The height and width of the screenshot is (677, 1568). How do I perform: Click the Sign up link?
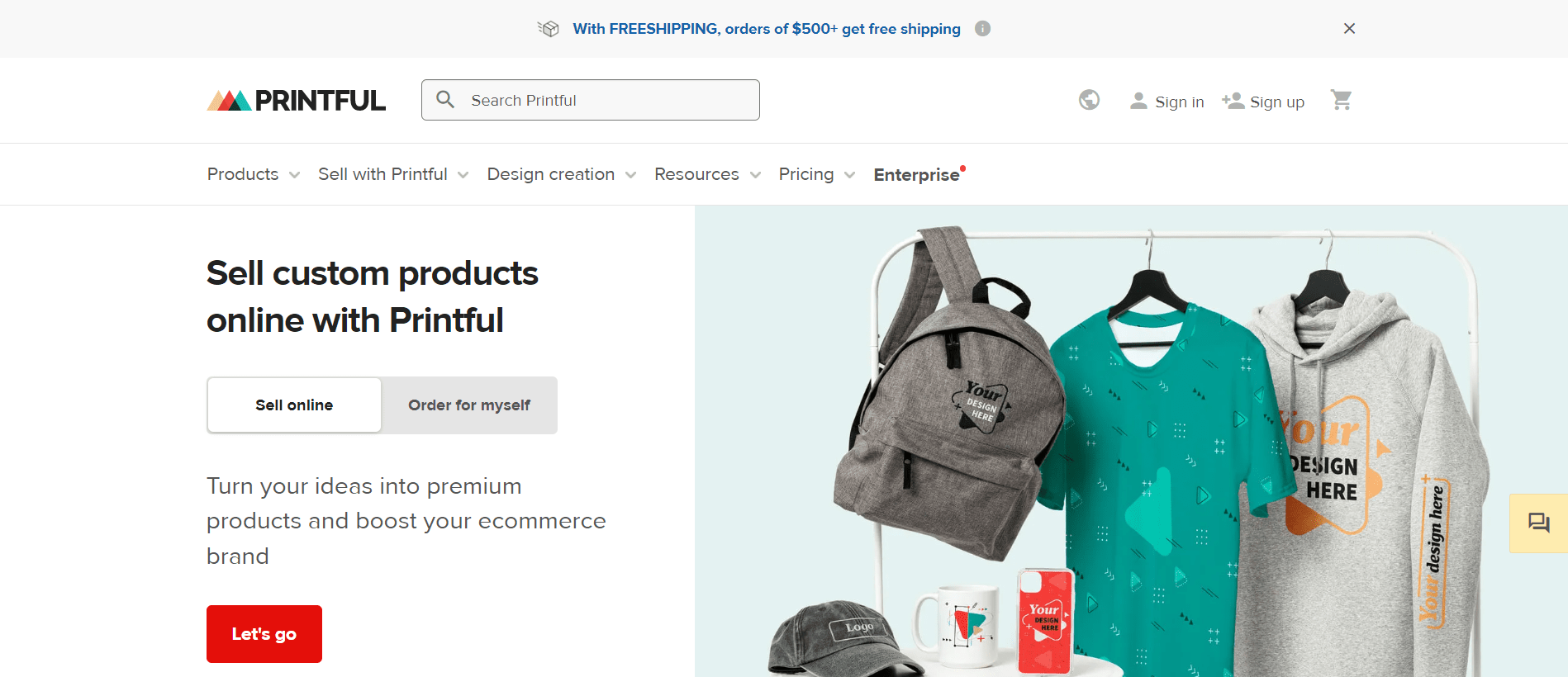pyautogui.click(x=1264, y=102)
